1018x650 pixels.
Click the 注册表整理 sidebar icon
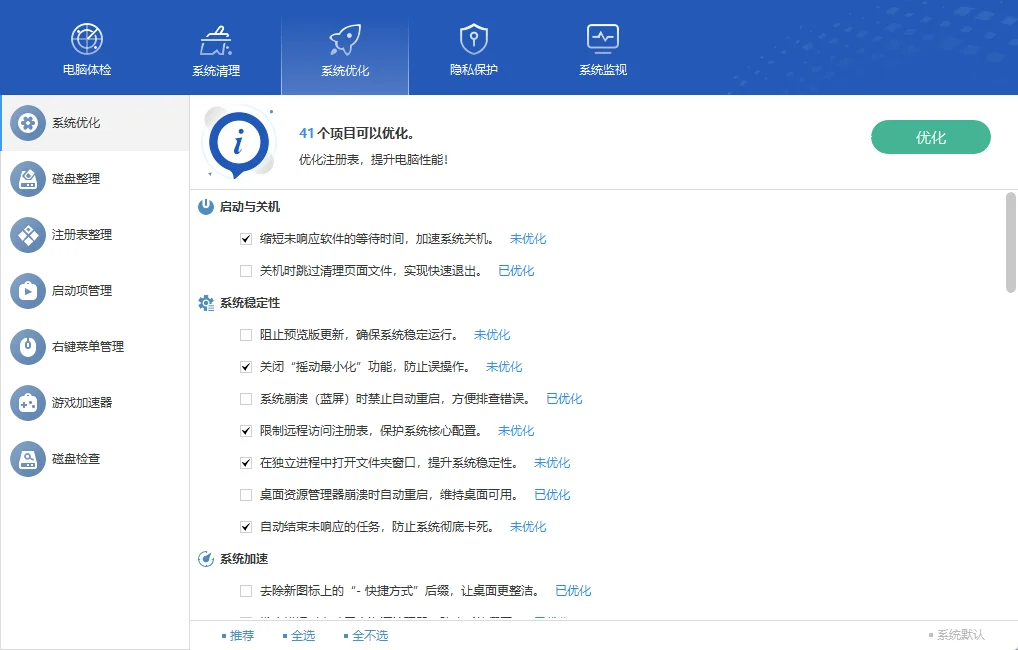click(28, 234)
